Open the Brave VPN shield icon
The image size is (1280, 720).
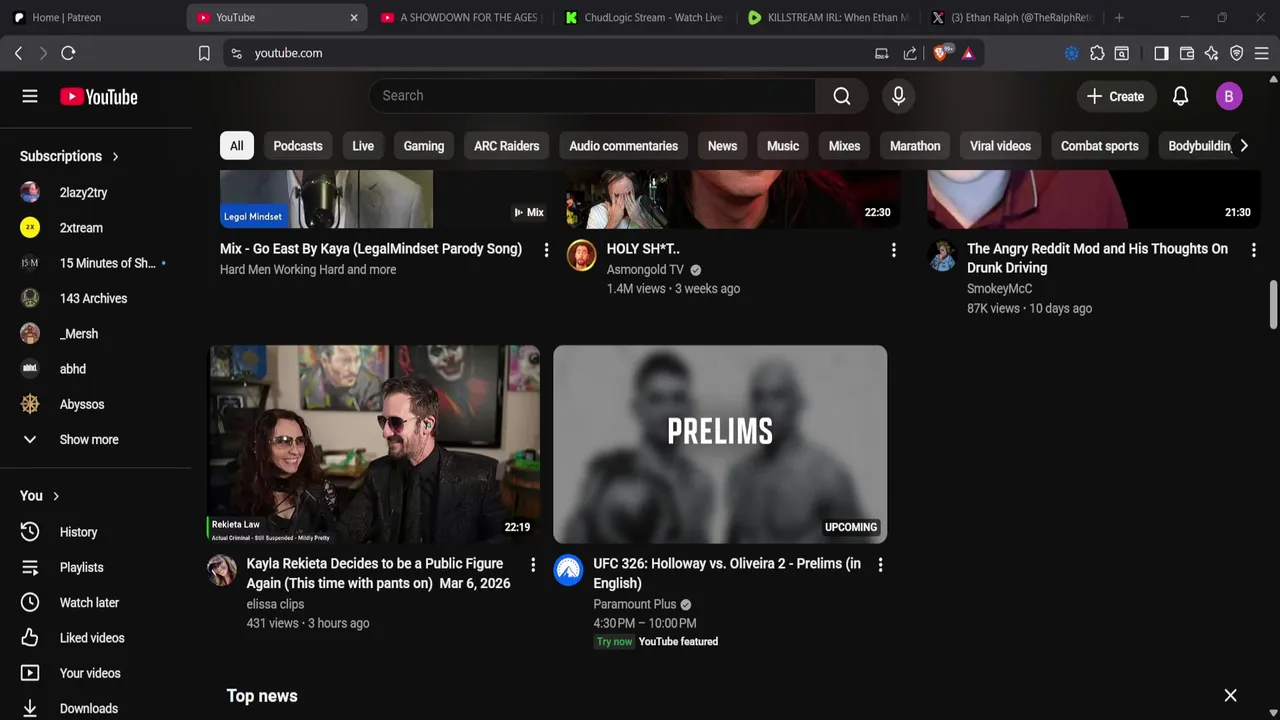(1237, 53)
